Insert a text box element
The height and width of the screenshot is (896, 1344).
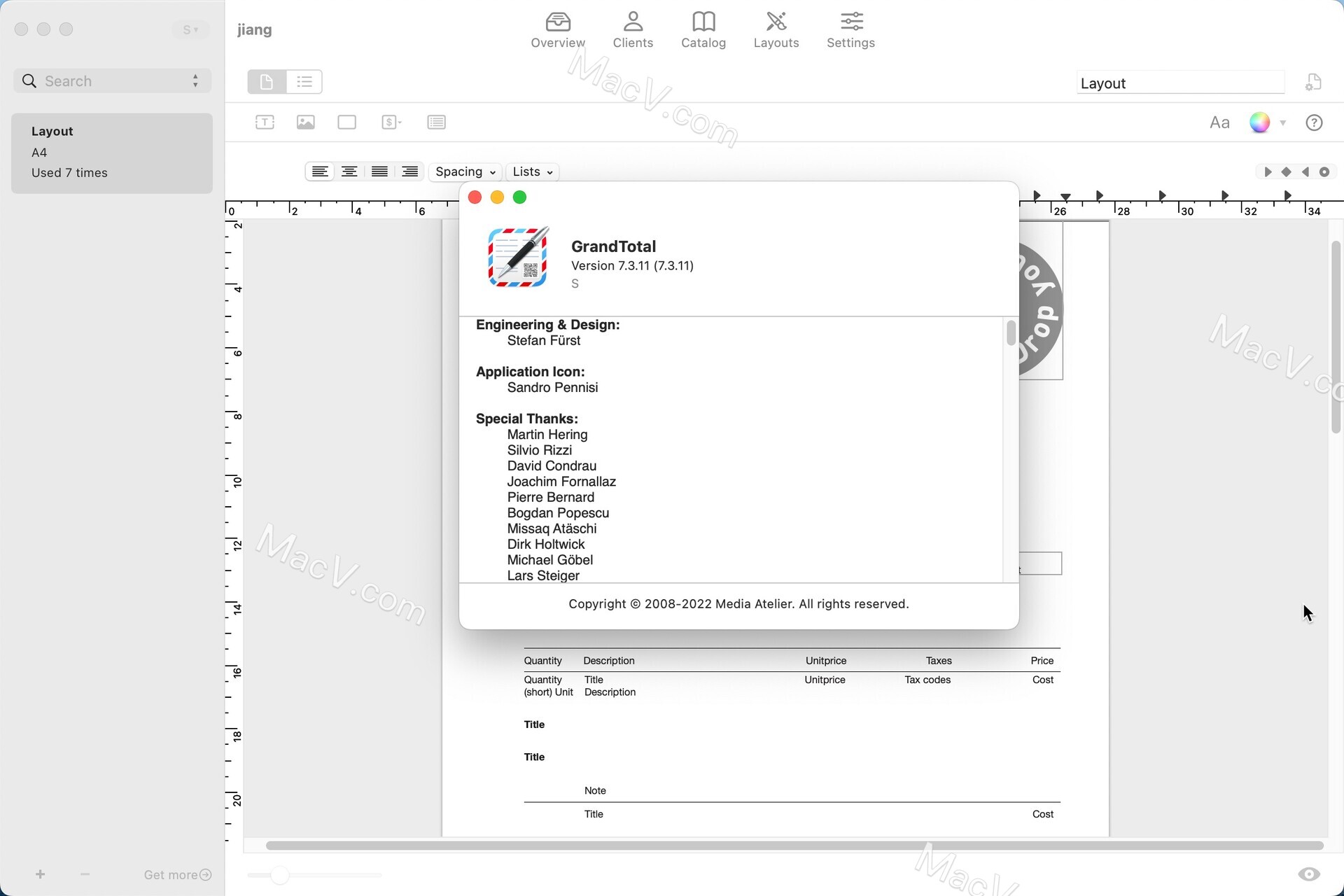tap(265, 122)
